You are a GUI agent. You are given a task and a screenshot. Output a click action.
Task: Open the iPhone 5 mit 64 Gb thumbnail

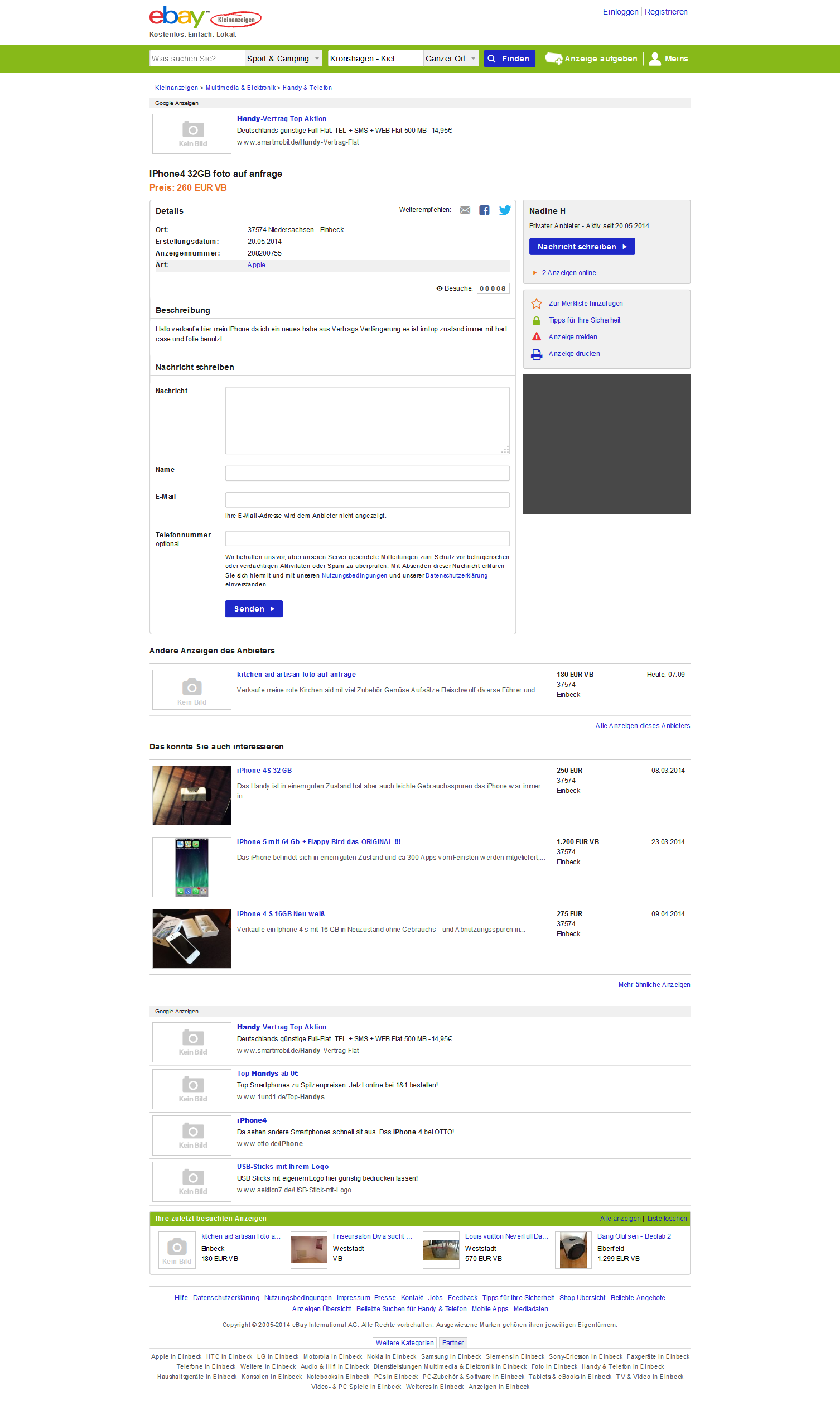192,867
